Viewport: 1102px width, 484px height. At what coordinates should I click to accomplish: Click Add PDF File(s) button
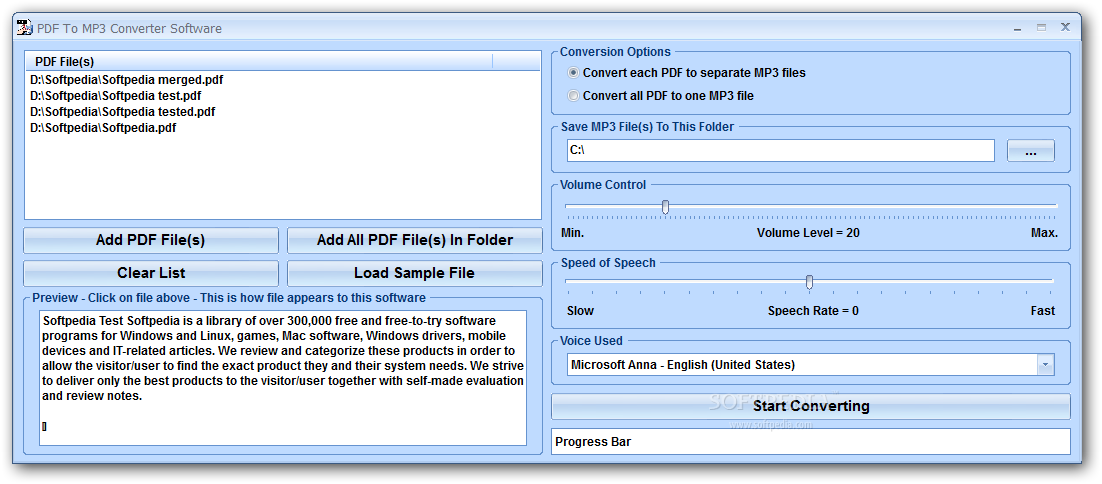(x=150, y=240)
